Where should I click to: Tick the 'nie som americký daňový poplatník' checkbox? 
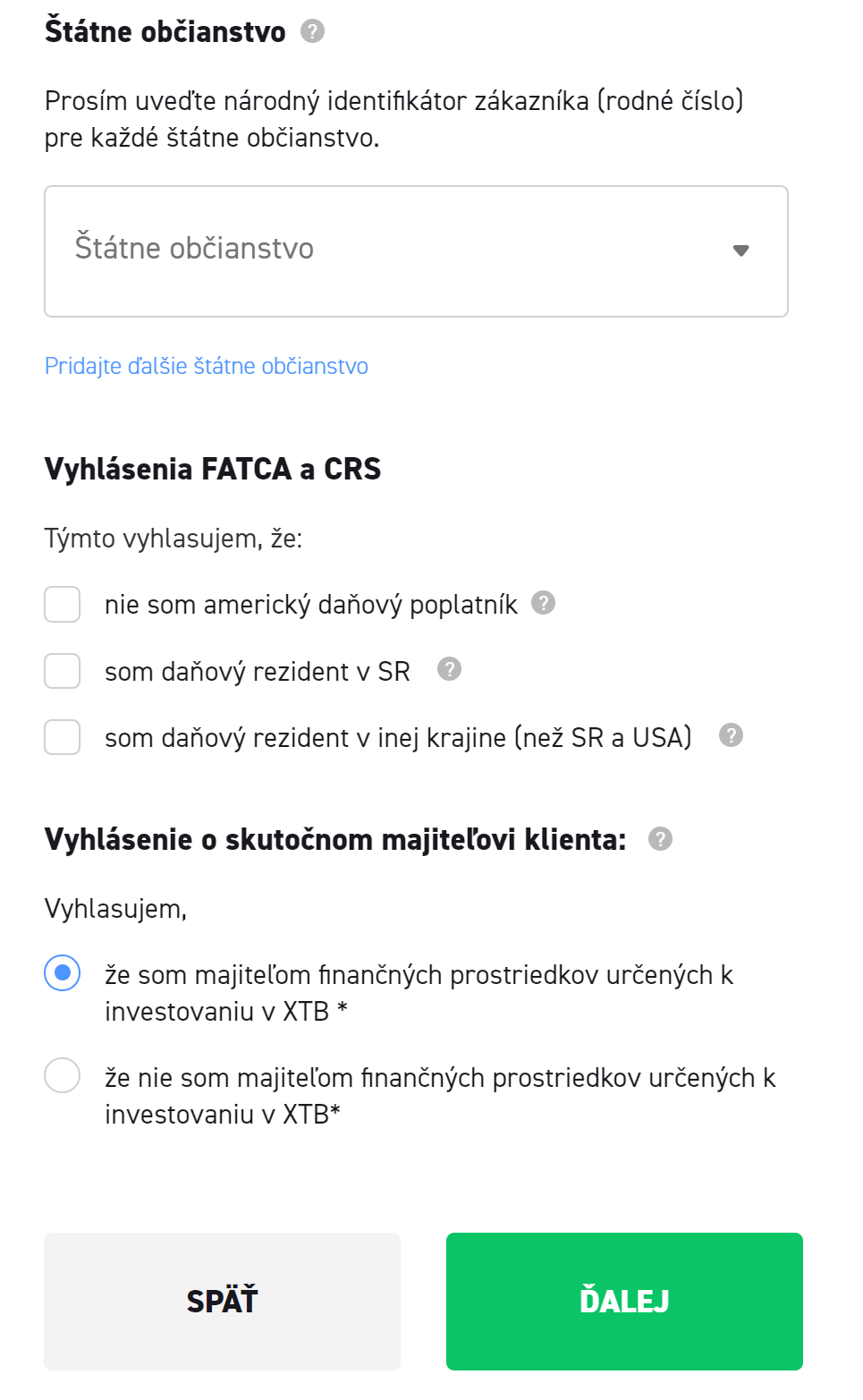pos(63,605)
